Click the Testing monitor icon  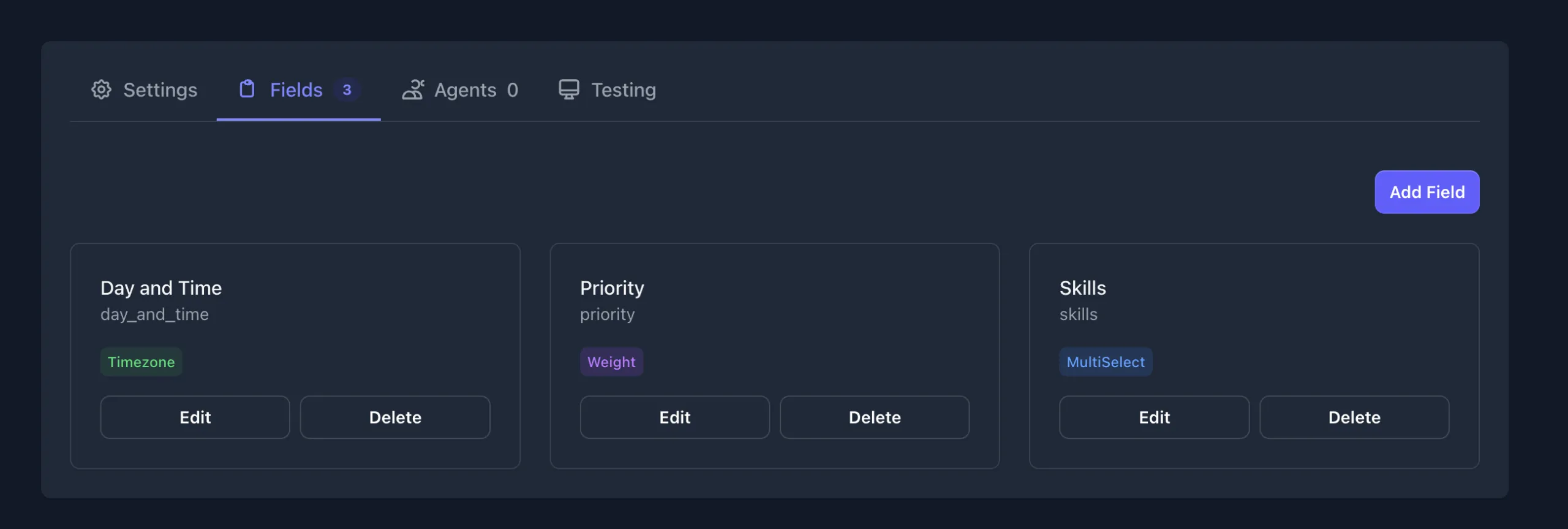tap(568, 89)
